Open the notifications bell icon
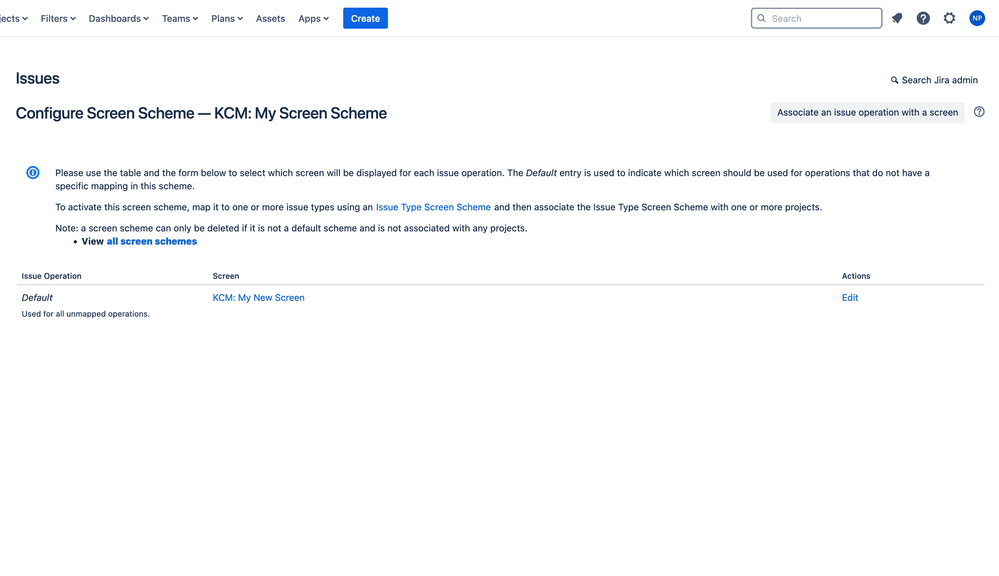This screenshot has width=999, height=576. click(x=896, y=17)
